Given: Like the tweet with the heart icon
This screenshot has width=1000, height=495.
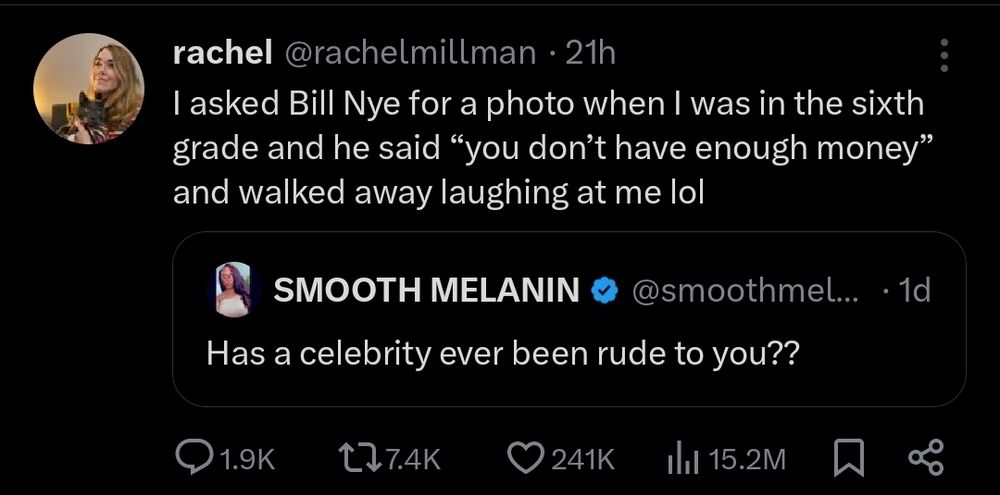Looking at the screenshot, I should pos(524,458).
